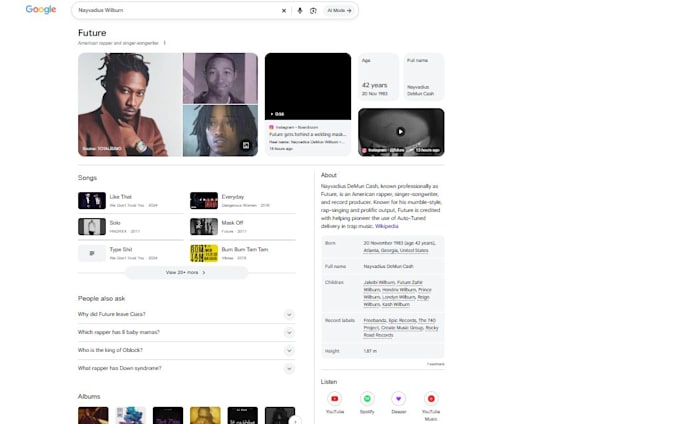Click Height 1.87 m value
Image resolution: width=680 pixels, height=424 pixels.
coord(370,351)
